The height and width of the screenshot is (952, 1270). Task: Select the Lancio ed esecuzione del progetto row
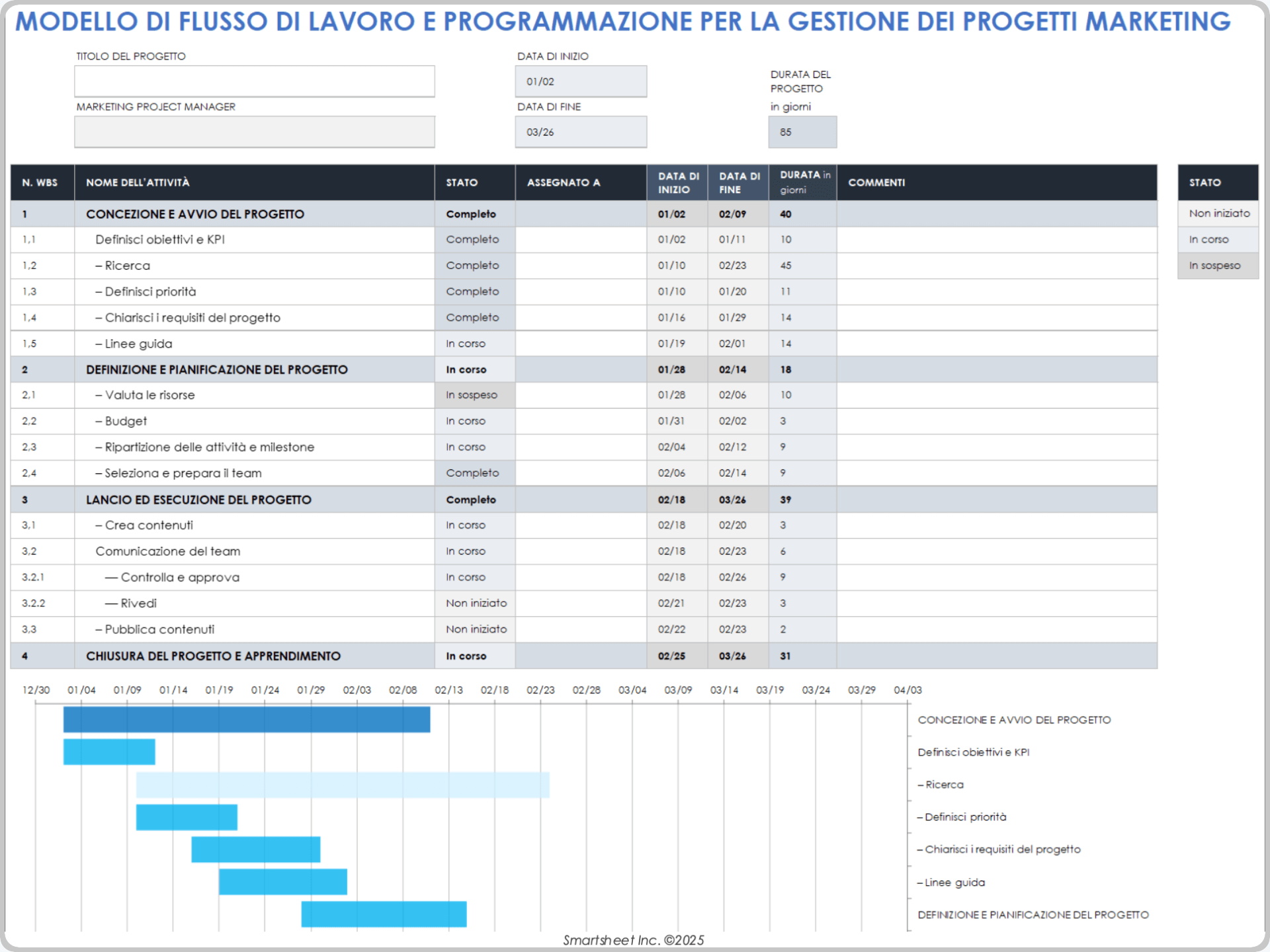584,500
